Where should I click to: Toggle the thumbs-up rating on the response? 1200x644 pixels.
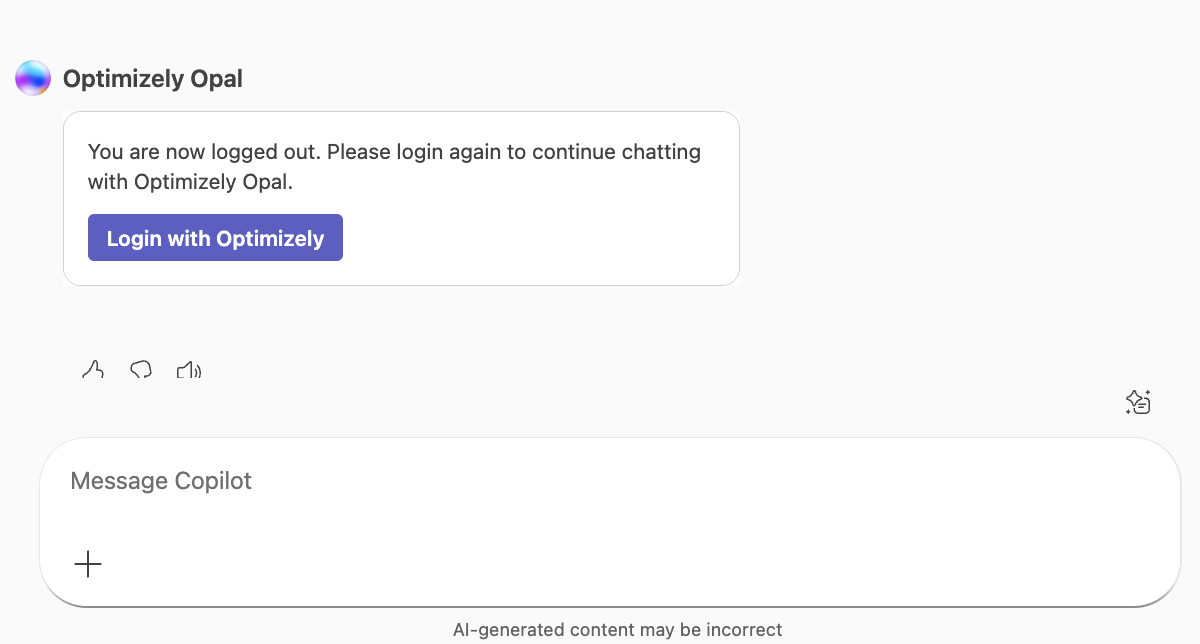point(92,369)
